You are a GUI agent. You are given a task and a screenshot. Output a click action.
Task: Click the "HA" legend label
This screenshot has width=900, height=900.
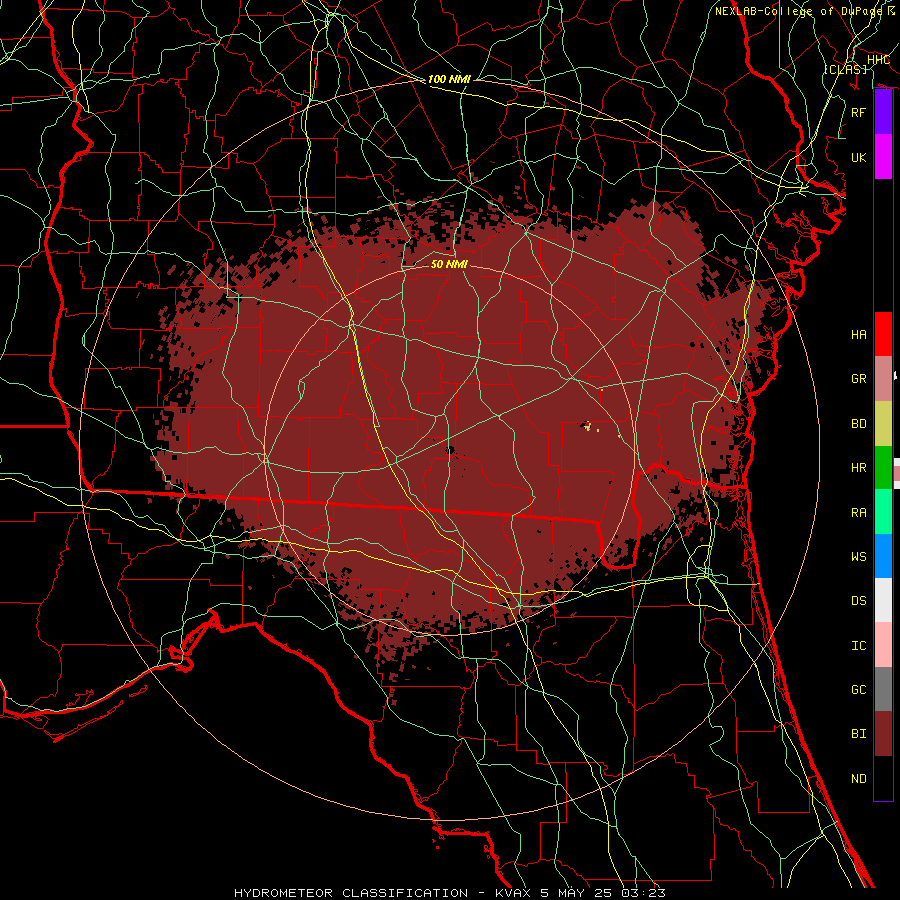[858, 334]
